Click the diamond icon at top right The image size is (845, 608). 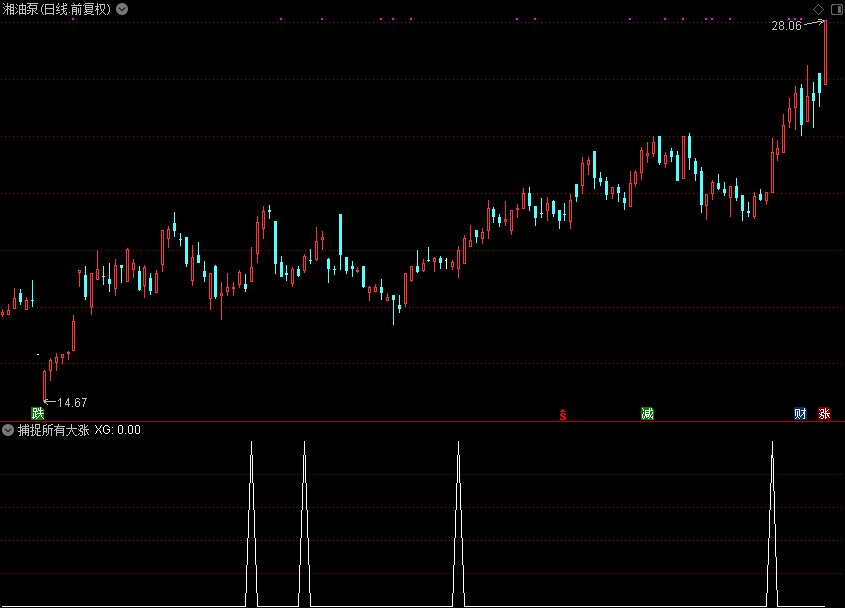(x=819, y=9)
